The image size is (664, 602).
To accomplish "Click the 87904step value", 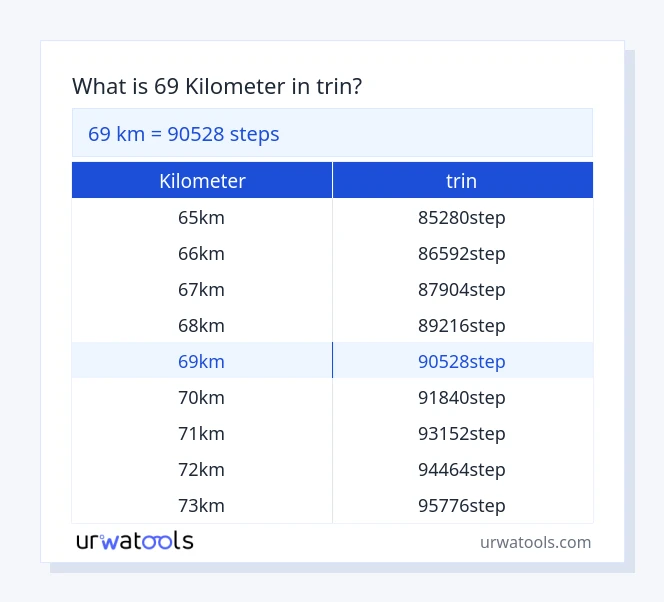I will tap(462, 289).
